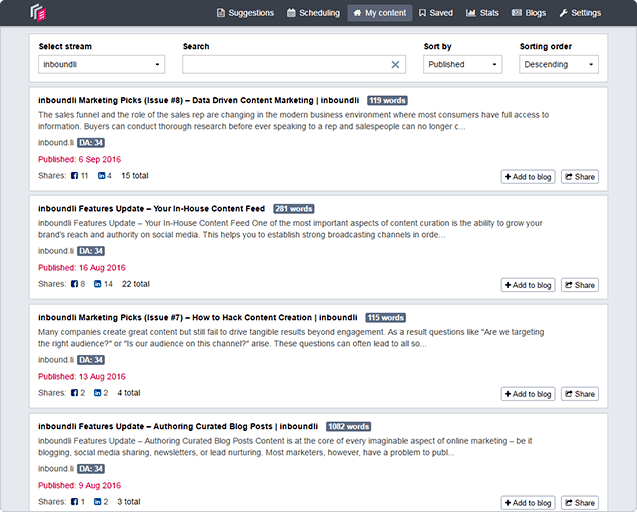
Task: Open the Blogs tab
Action: pos(529,13)
